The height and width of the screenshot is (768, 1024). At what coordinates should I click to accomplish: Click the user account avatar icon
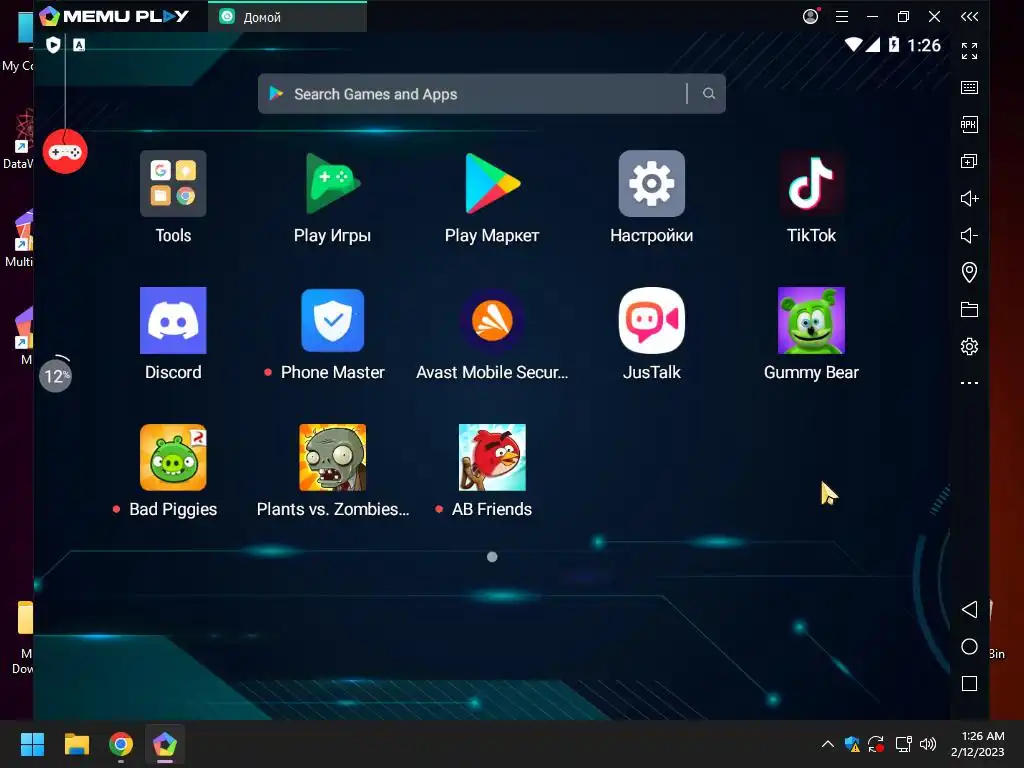[810, 16]
